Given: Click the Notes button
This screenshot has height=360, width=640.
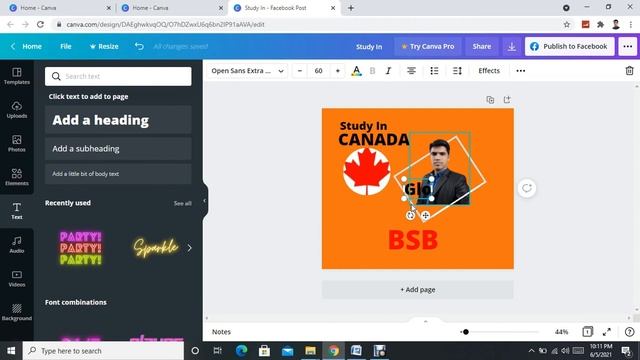Looking at the screenshot, I should click(221, 332).
